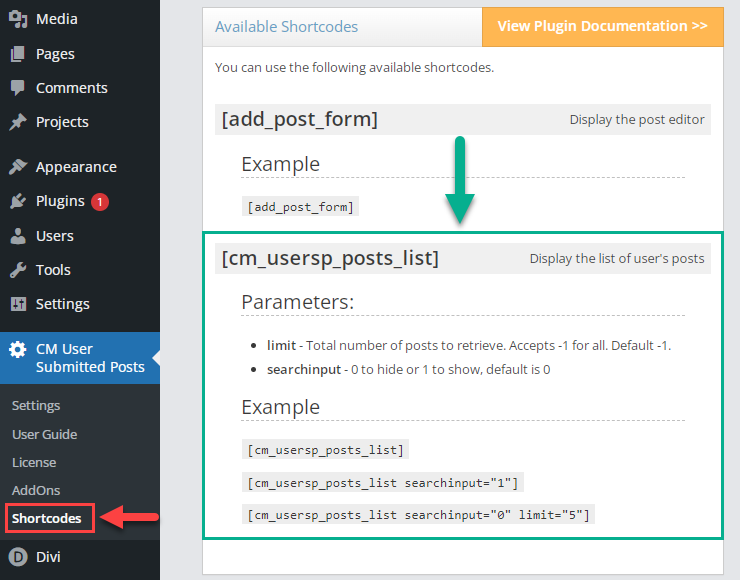740x580 pixels.
Task: Click the limit parameter description
Action: tap(469, 345)
